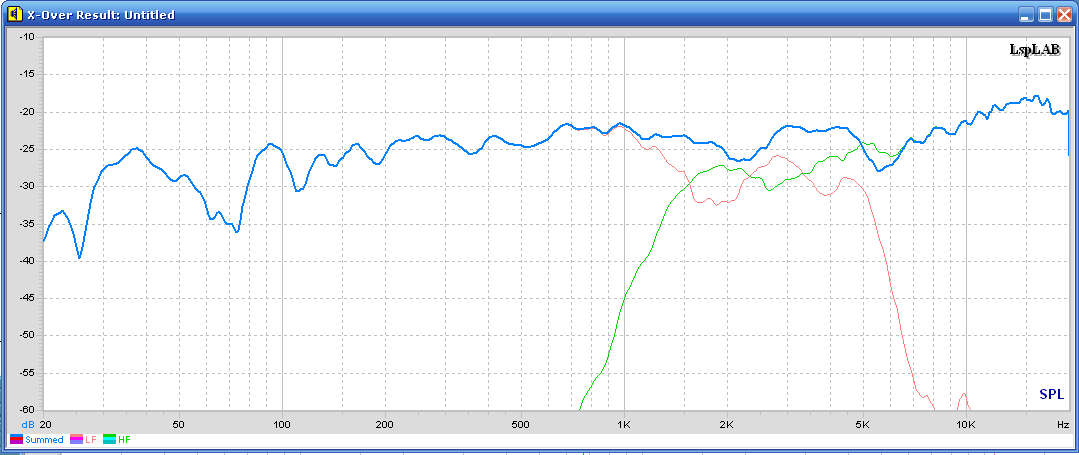Click the 50 frequency axis label
1079x455 pixels.
(x=180, y=424)
